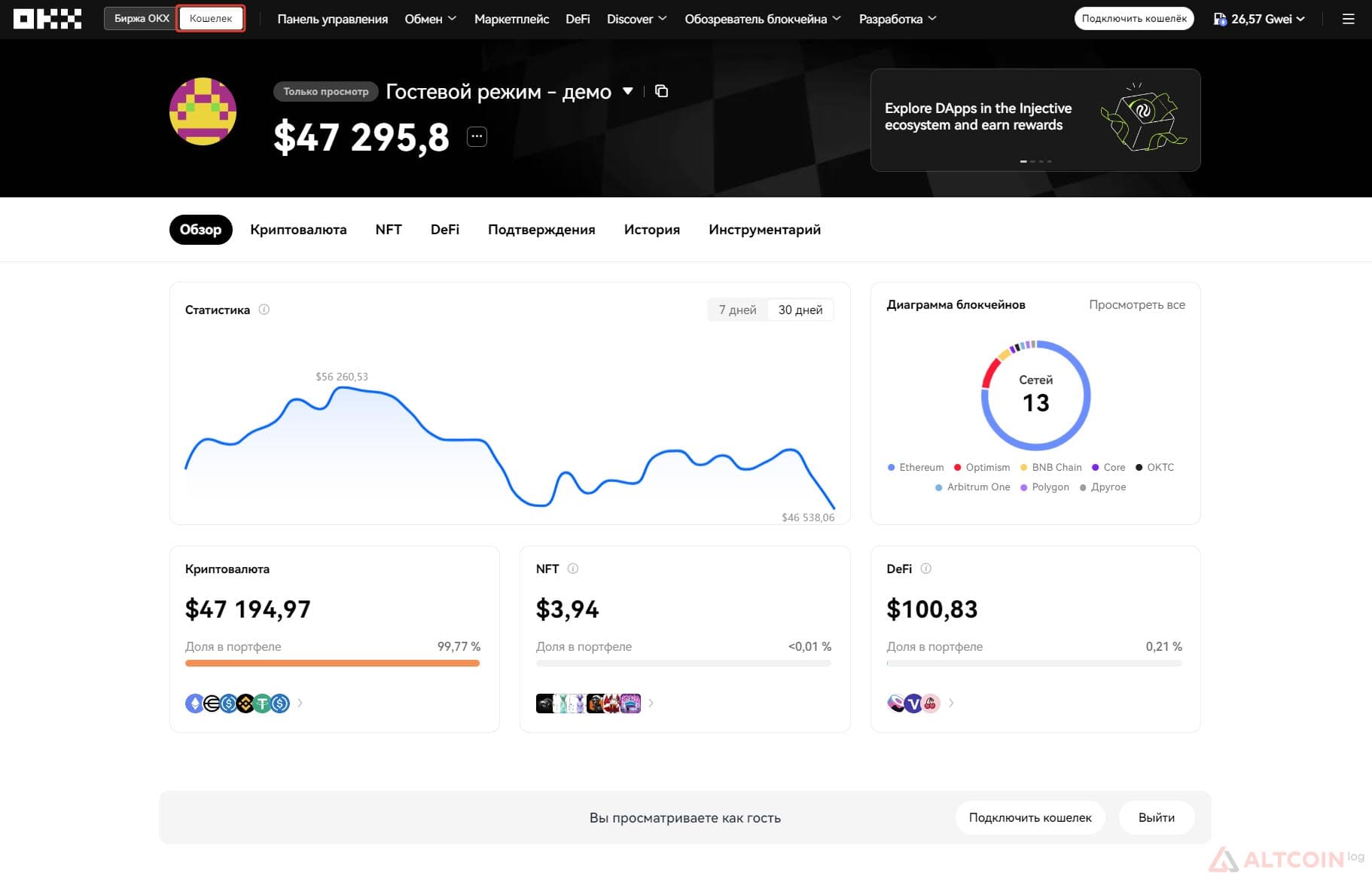Open arrow next to NFT thumbnails
This screenshot has width=1372, height=879.
coord(651,704)
